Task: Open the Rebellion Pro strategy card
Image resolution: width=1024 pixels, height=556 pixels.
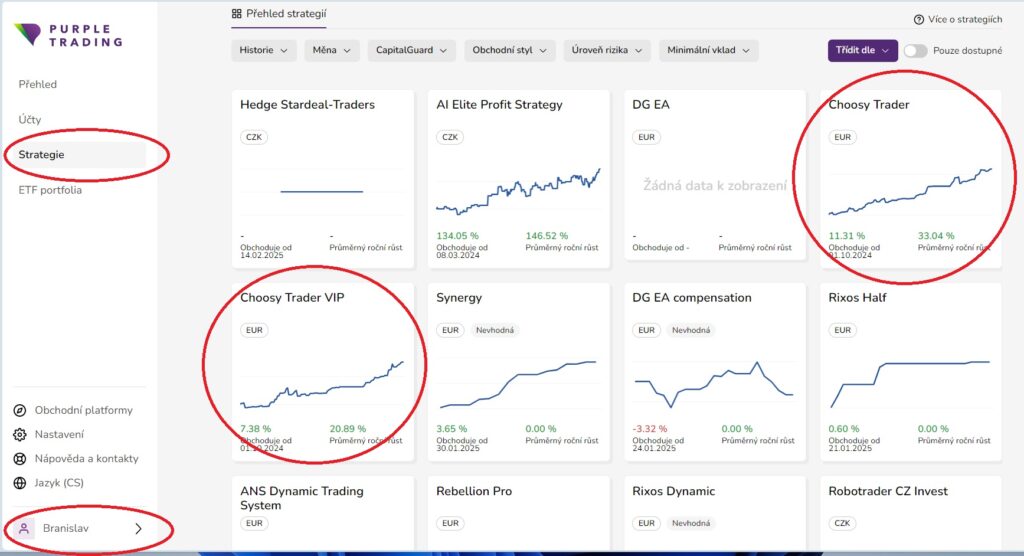Action: point(519,513)
